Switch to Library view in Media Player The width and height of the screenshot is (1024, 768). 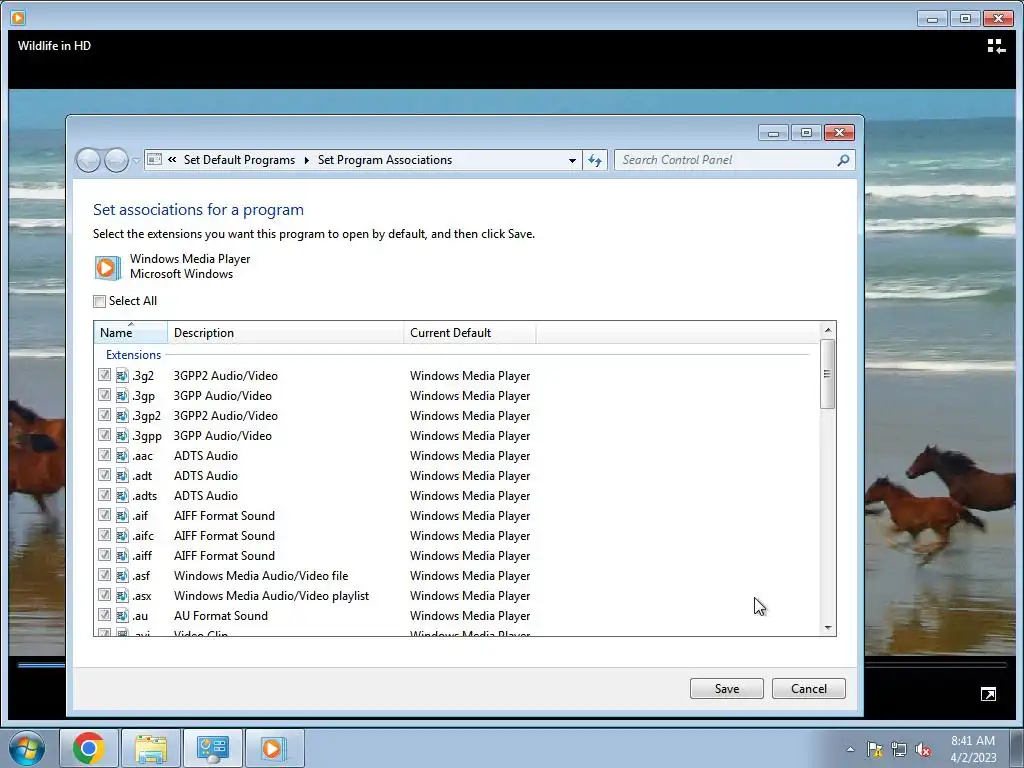[996, 46]
